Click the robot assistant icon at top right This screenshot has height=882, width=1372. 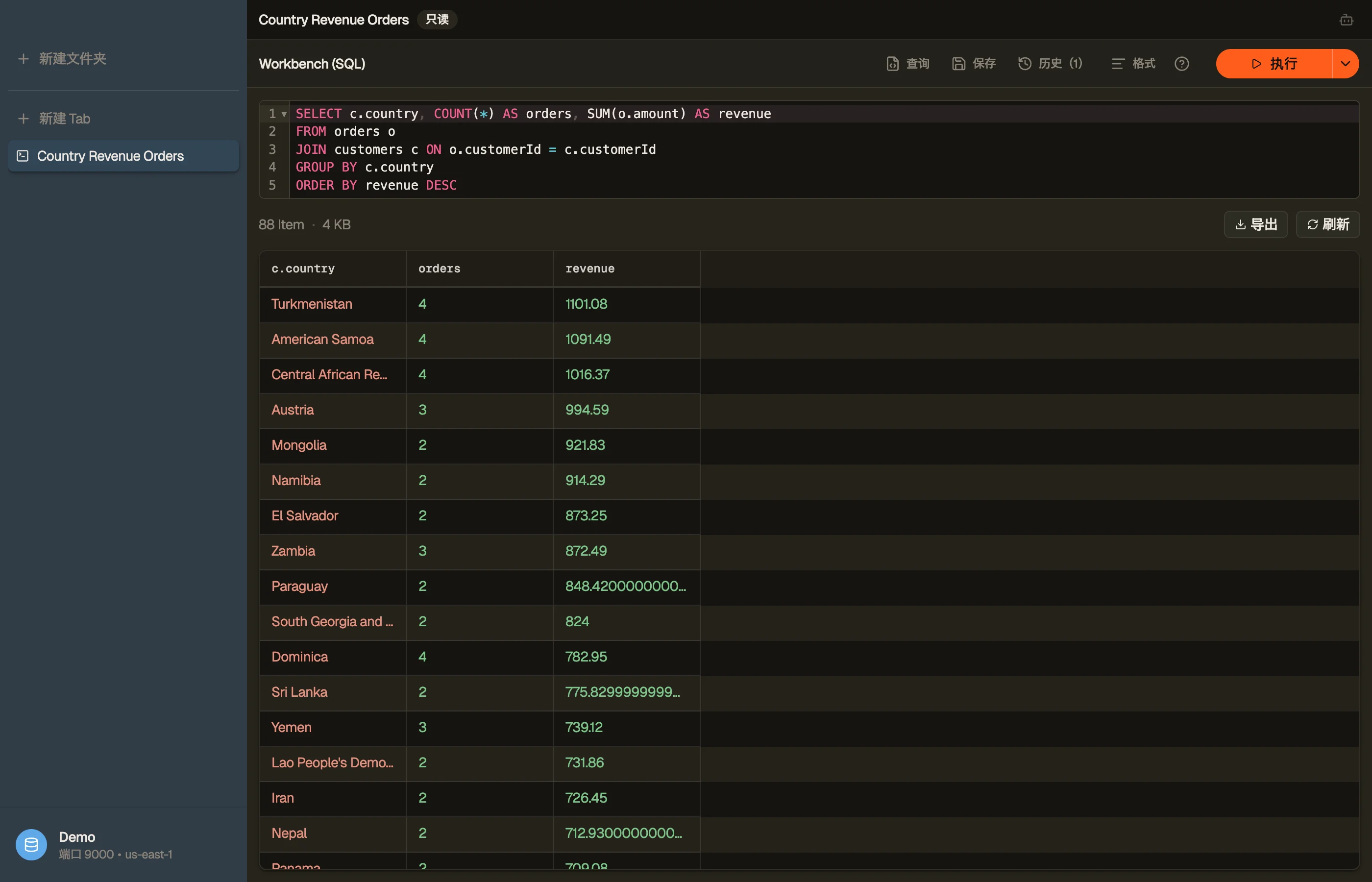pos(1346,20)
